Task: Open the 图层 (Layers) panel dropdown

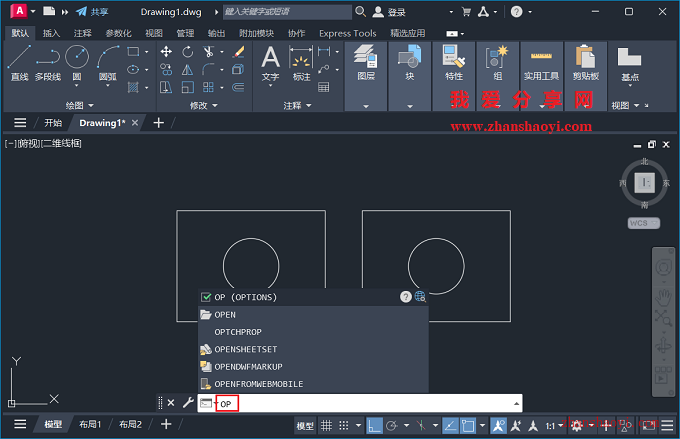Action: click(366, 106)
